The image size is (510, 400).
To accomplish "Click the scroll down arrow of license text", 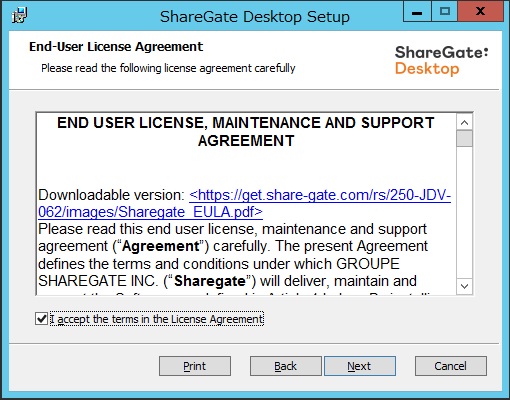I will click(x=464, y=286).
